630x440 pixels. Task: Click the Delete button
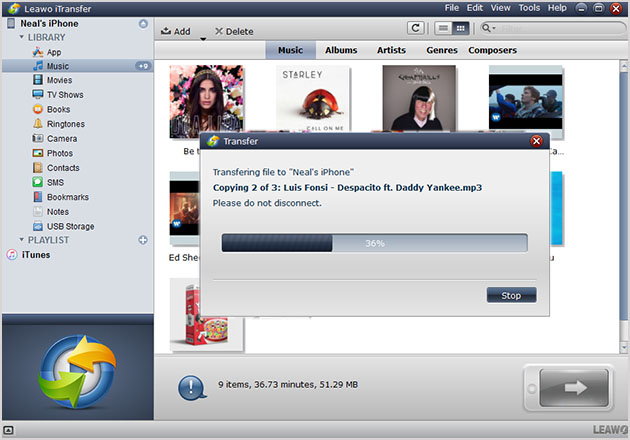[234, 31]
